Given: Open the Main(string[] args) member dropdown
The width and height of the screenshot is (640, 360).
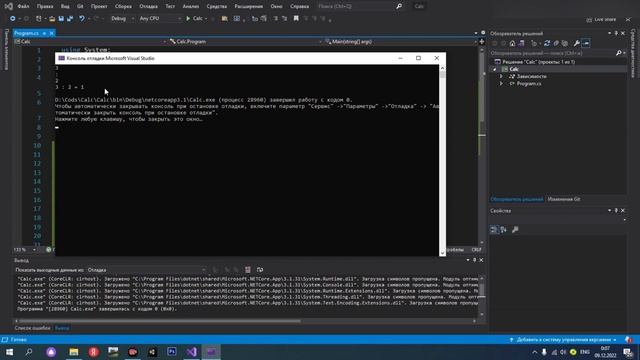Looking at the screenshot, I should coord(401,42).
